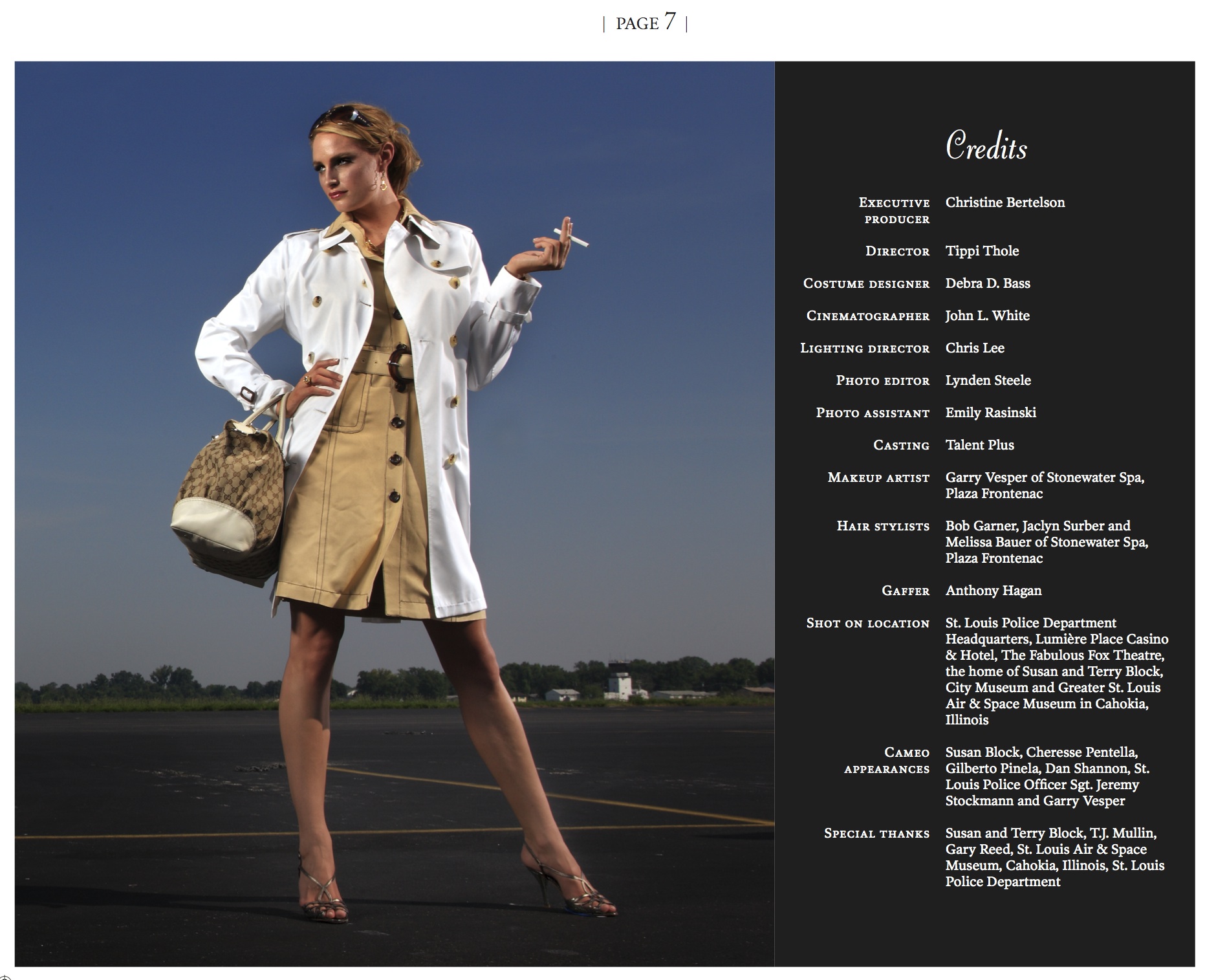Select the Director name Tippi Thole
Image resolution: width=1216 pixels, height=980 pixels.
(x=981, y=251)
